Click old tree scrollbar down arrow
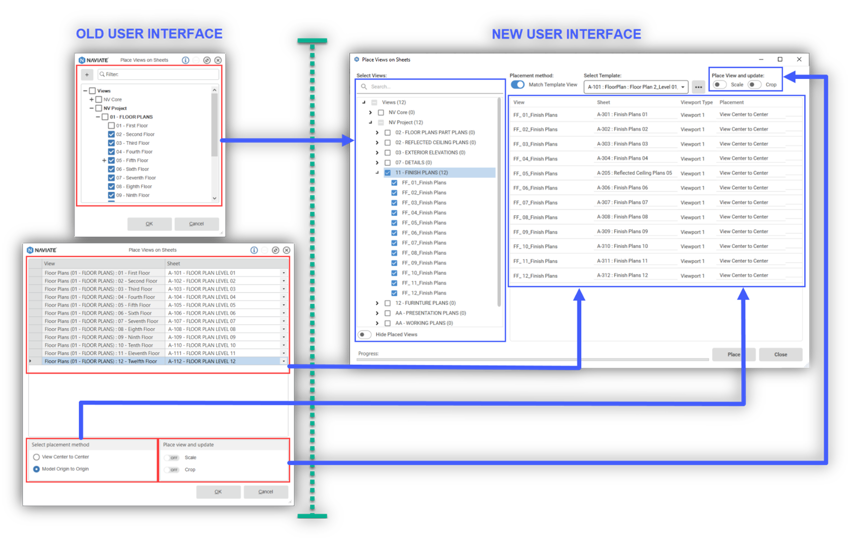Image resolution: width=850 pixels, height=541 pixels. 215,198
